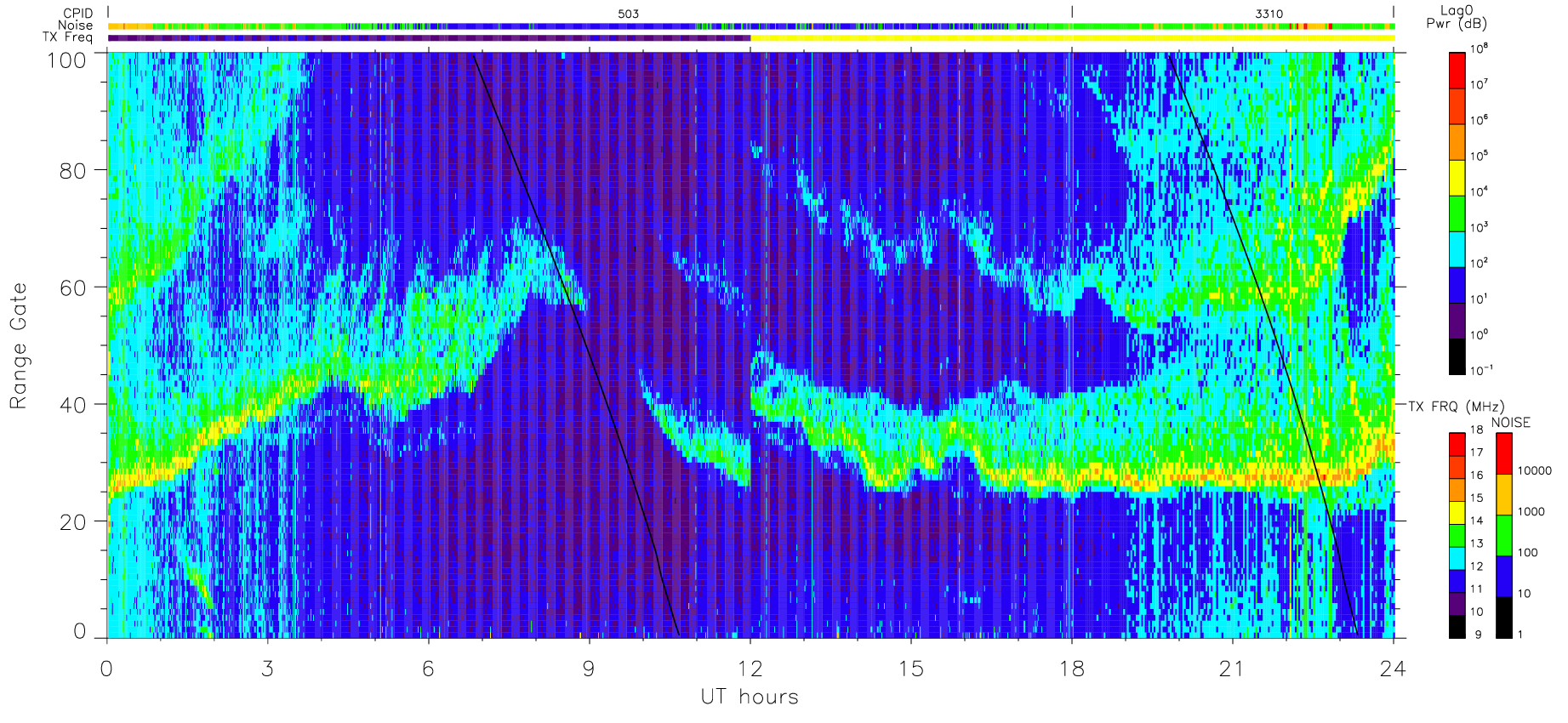The height and width of the screenshot is (723, 1568).
Task: Pick the red top segment of Lag0 Pwr colorbar
Action: click(1457, 71)
